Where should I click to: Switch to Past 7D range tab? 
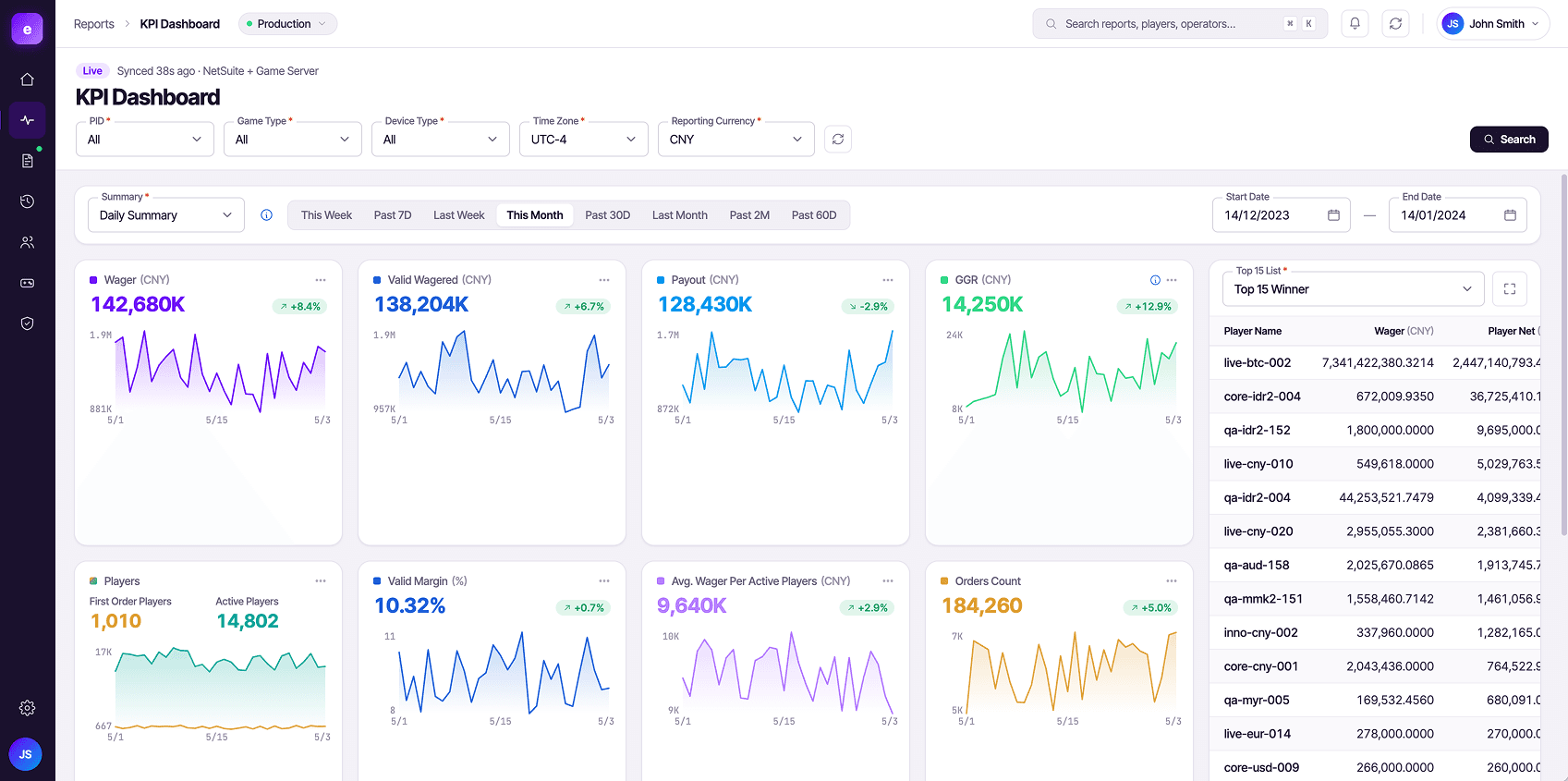(x=393, y=215)
